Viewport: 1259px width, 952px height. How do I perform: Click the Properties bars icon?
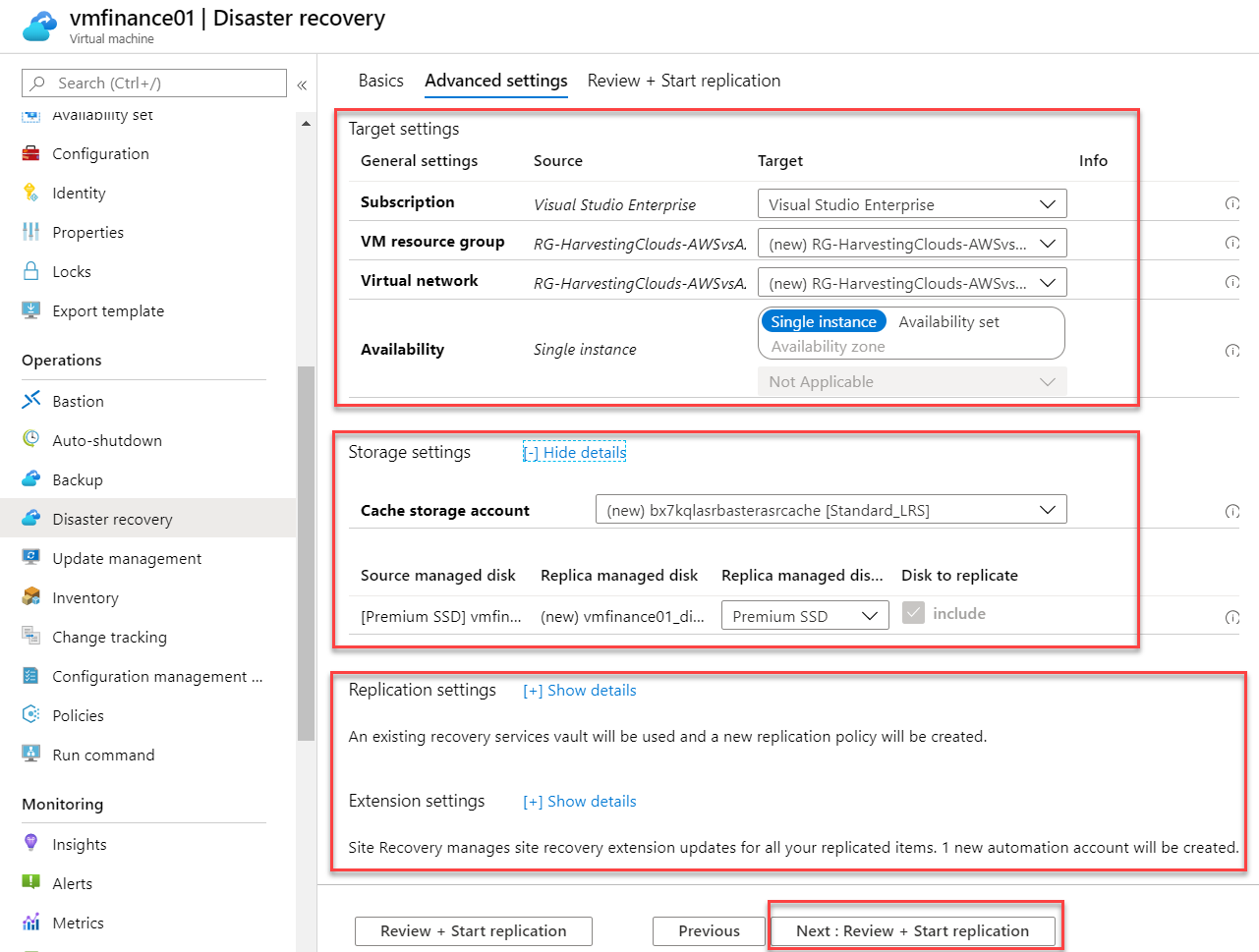click(31, 232)
